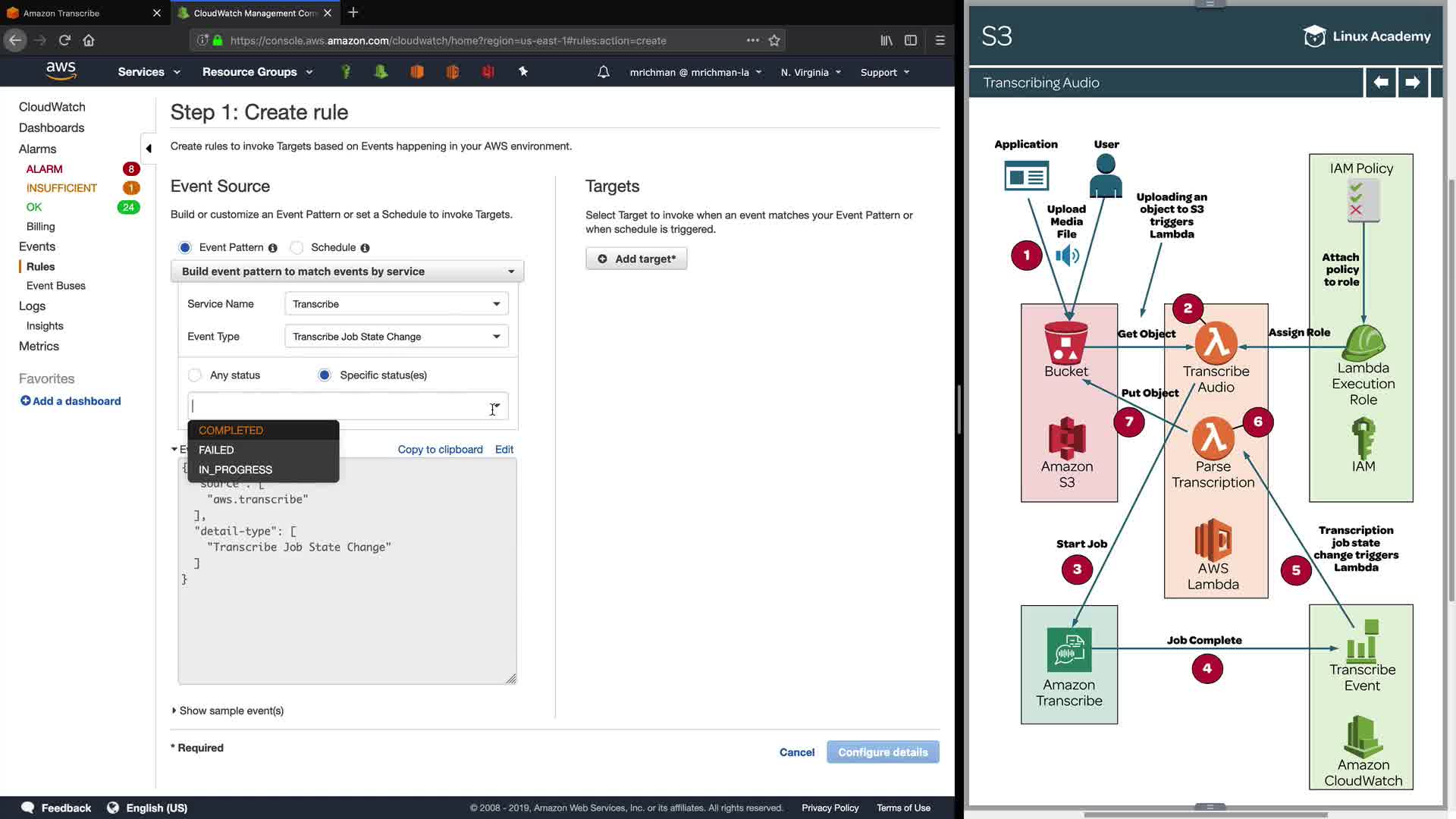Click Copy to clipboard link
The width and height of the screenshot is (1456, 819).
tap(440, 450)
